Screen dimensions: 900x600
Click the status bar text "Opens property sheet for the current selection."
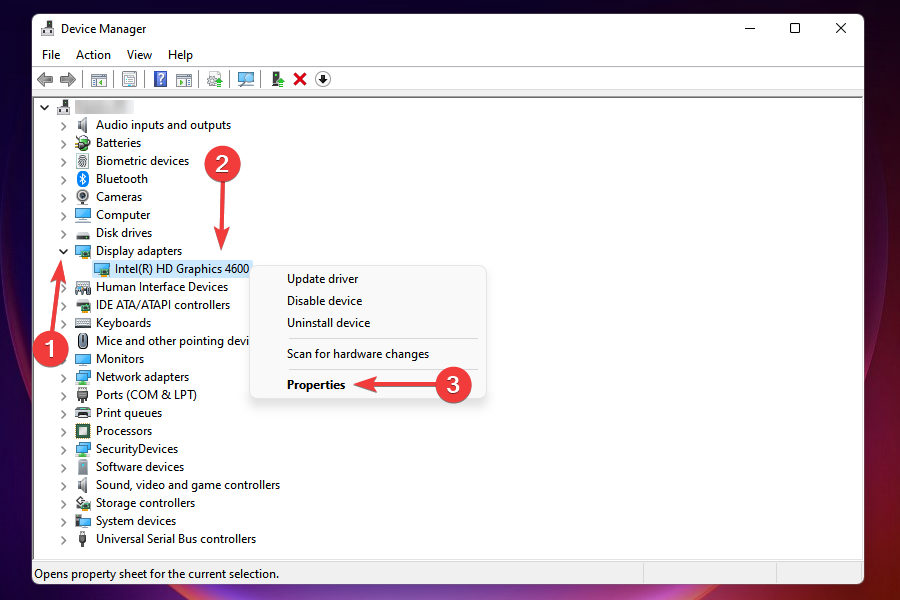point(157,574)
